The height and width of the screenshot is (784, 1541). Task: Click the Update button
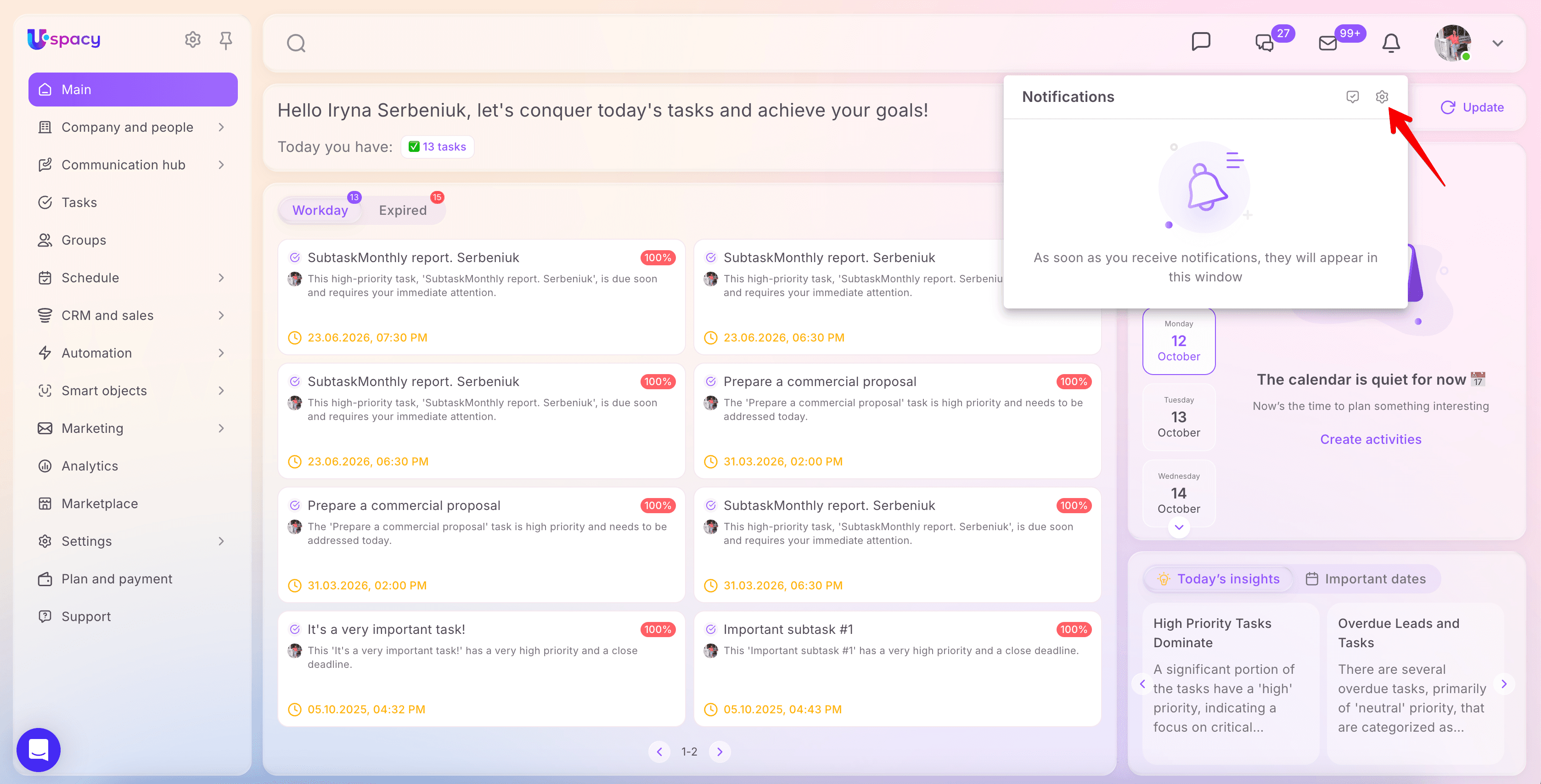coord(1472,107)
